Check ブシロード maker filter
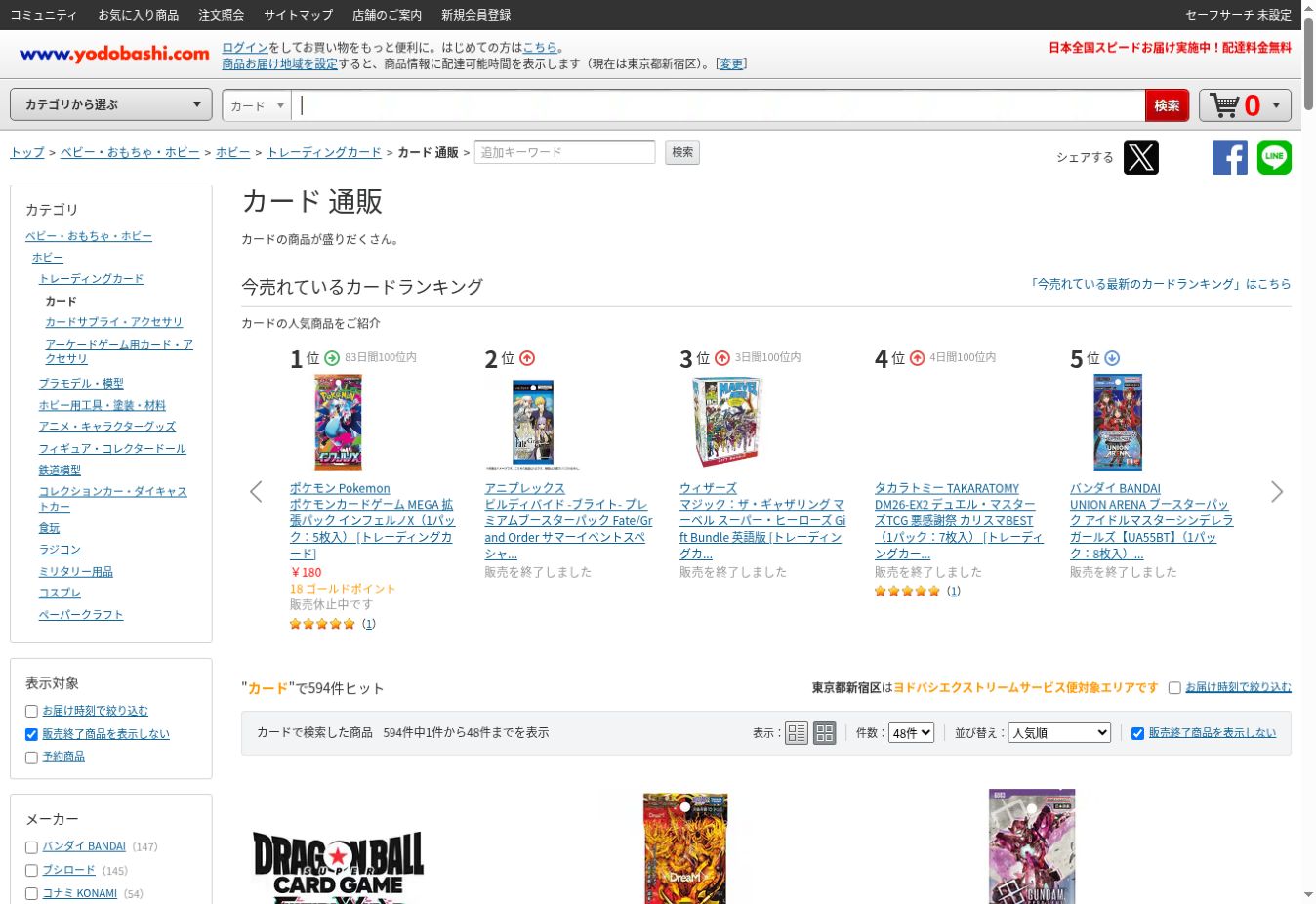Viewport: 1316px width, 904px height. [31, 871]
